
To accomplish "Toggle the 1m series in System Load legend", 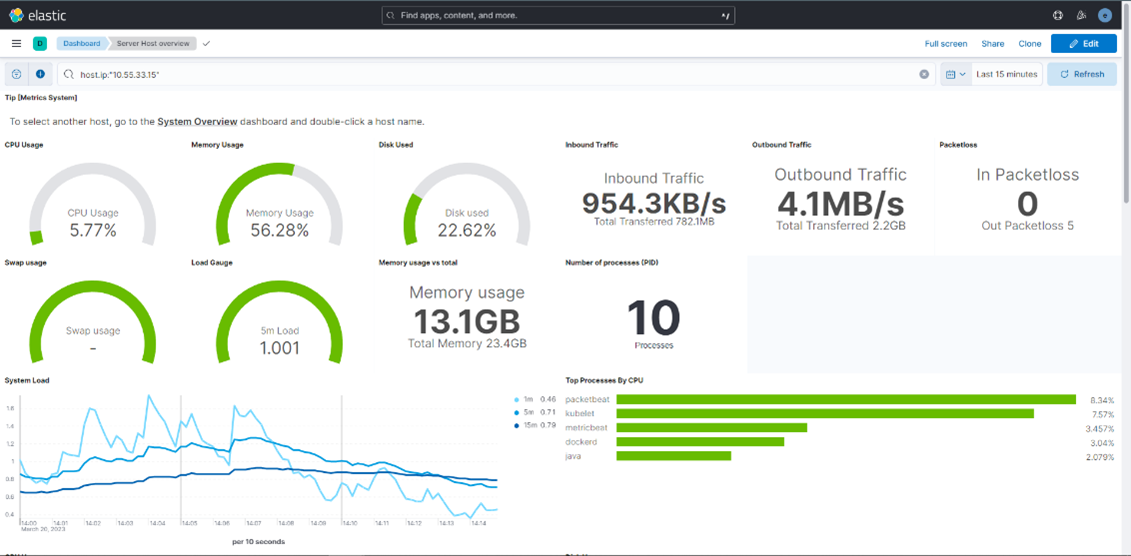I will [x=527, y=399].
